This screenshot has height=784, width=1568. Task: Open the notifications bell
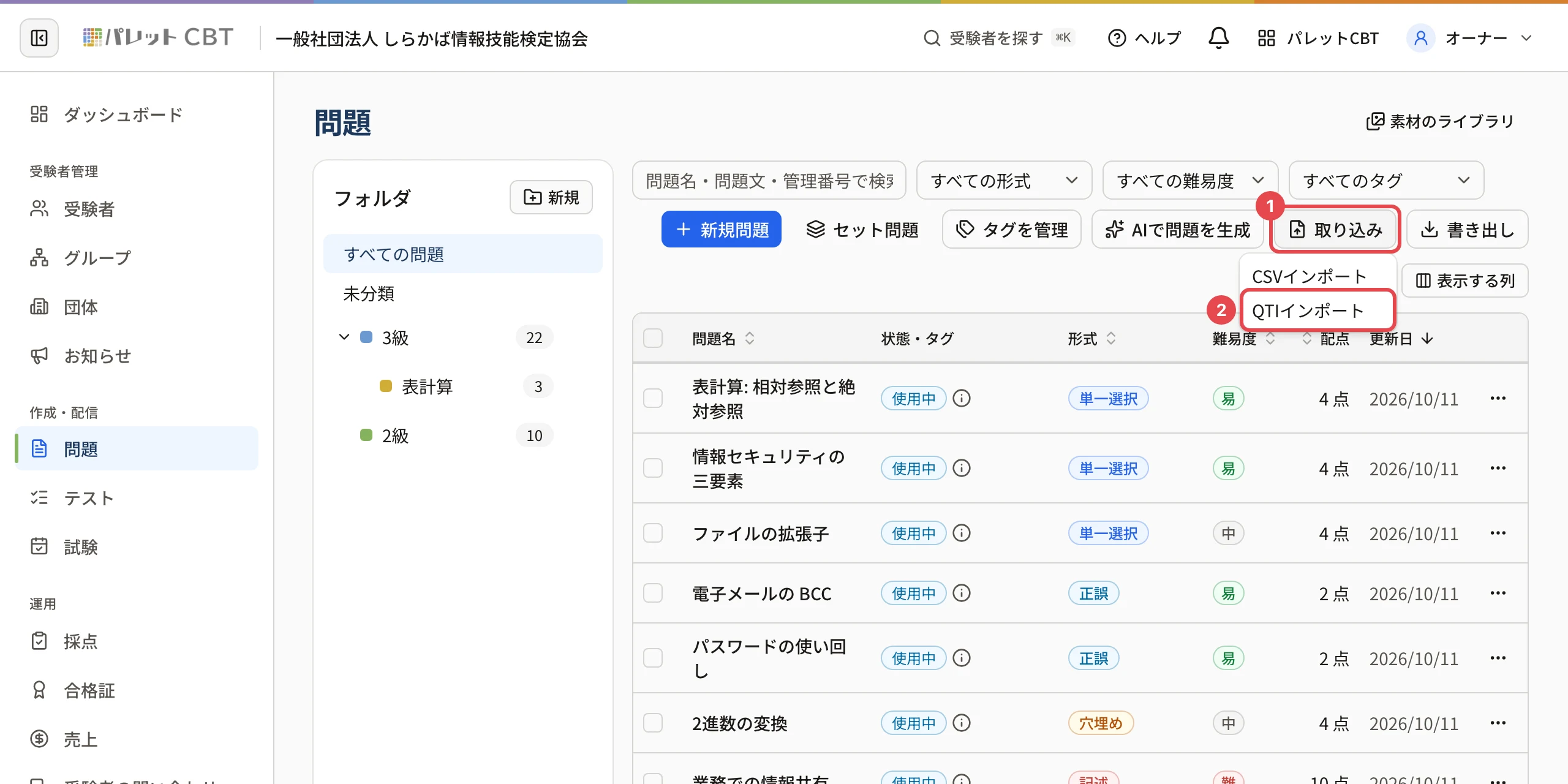pos(1218,38)
